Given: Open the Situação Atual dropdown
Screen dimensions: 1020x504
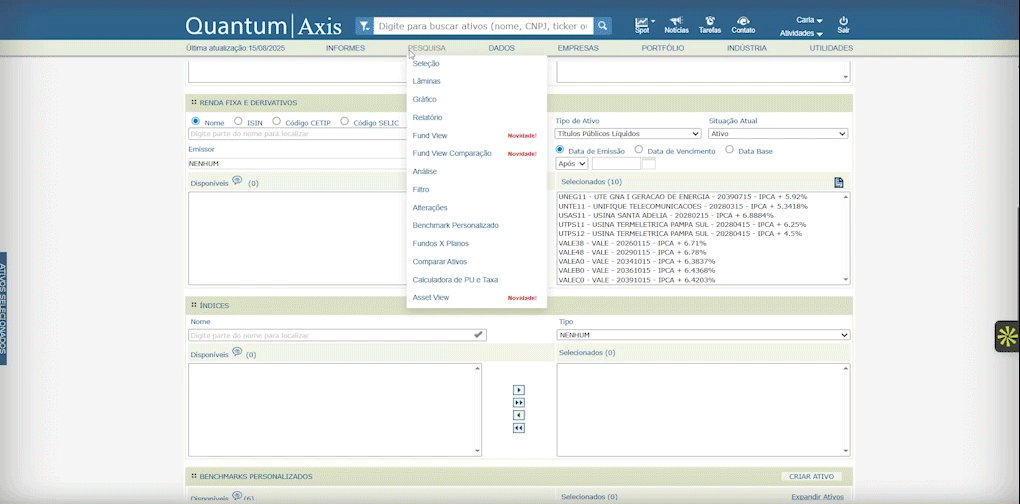Looking at the screenshot, I should 778,133.
